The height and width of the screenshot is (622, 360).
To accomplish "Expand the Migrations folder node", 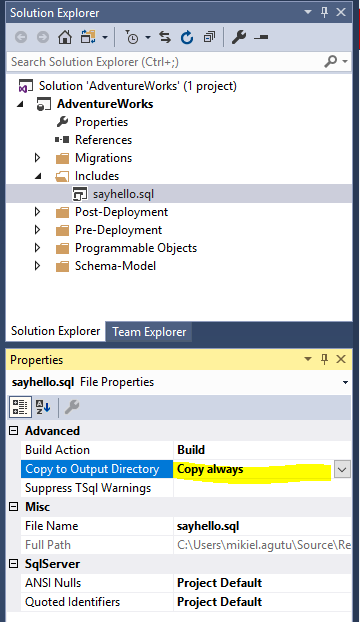I will (37, 158).
